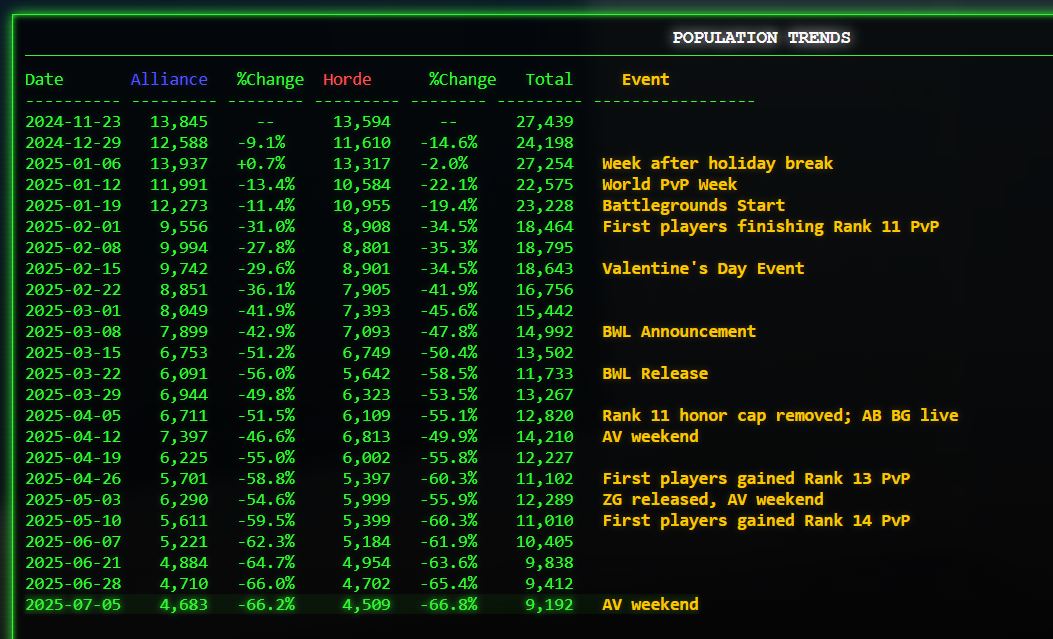This screenshot has width=1053, height=639.
Task: Select the Alliance column header
Action: pyautogui.click(x=169, y=79)
